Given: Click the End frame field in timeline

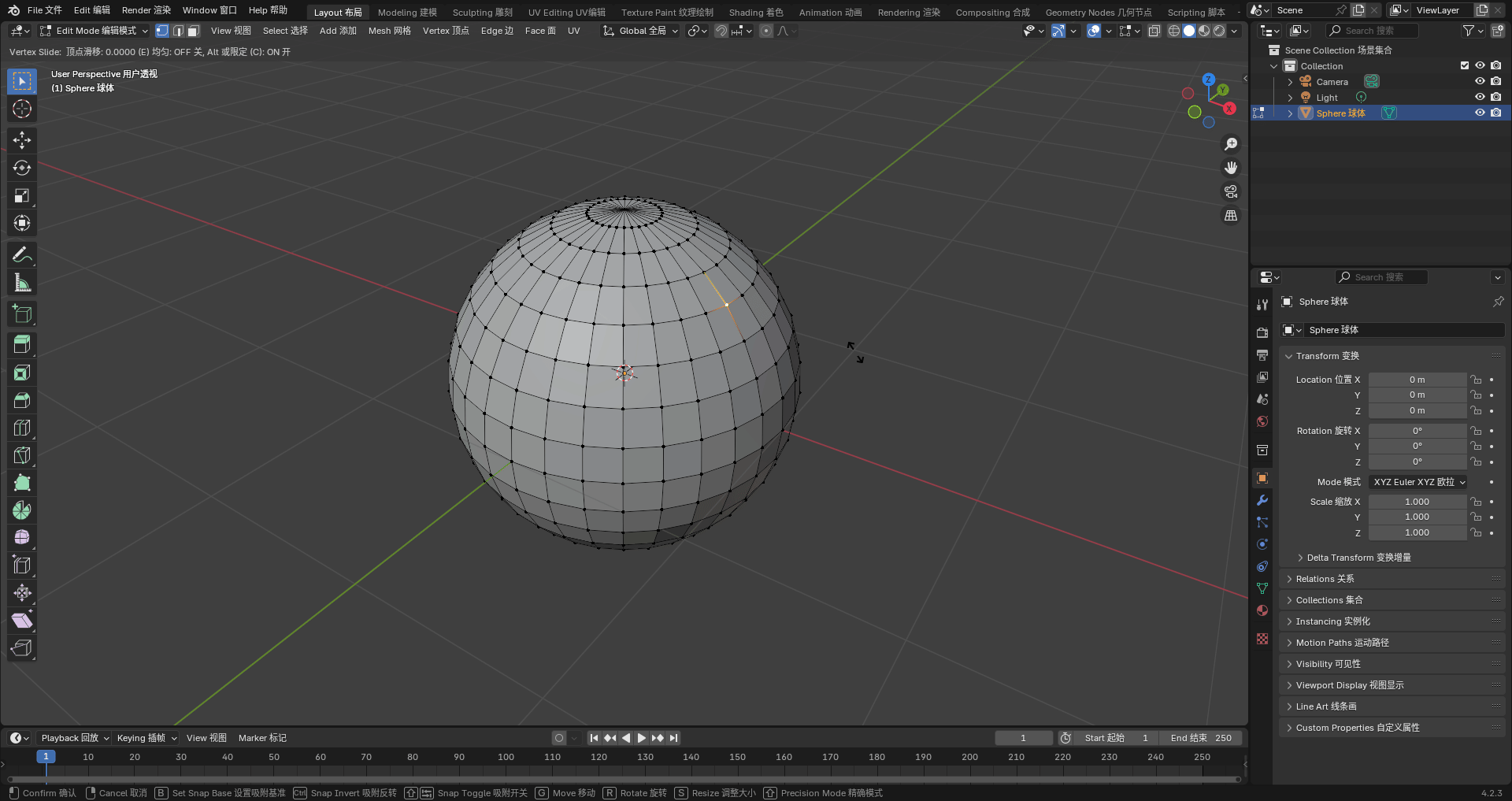Looking at the screenshot, I should click(1200, 738).
